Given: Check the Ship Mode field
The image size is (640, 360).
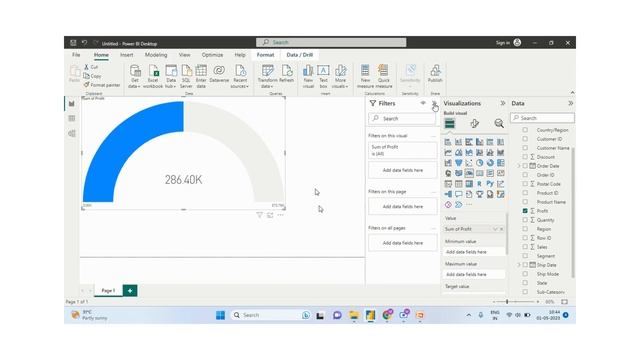Looking at the screenshot, I should 525,273.
